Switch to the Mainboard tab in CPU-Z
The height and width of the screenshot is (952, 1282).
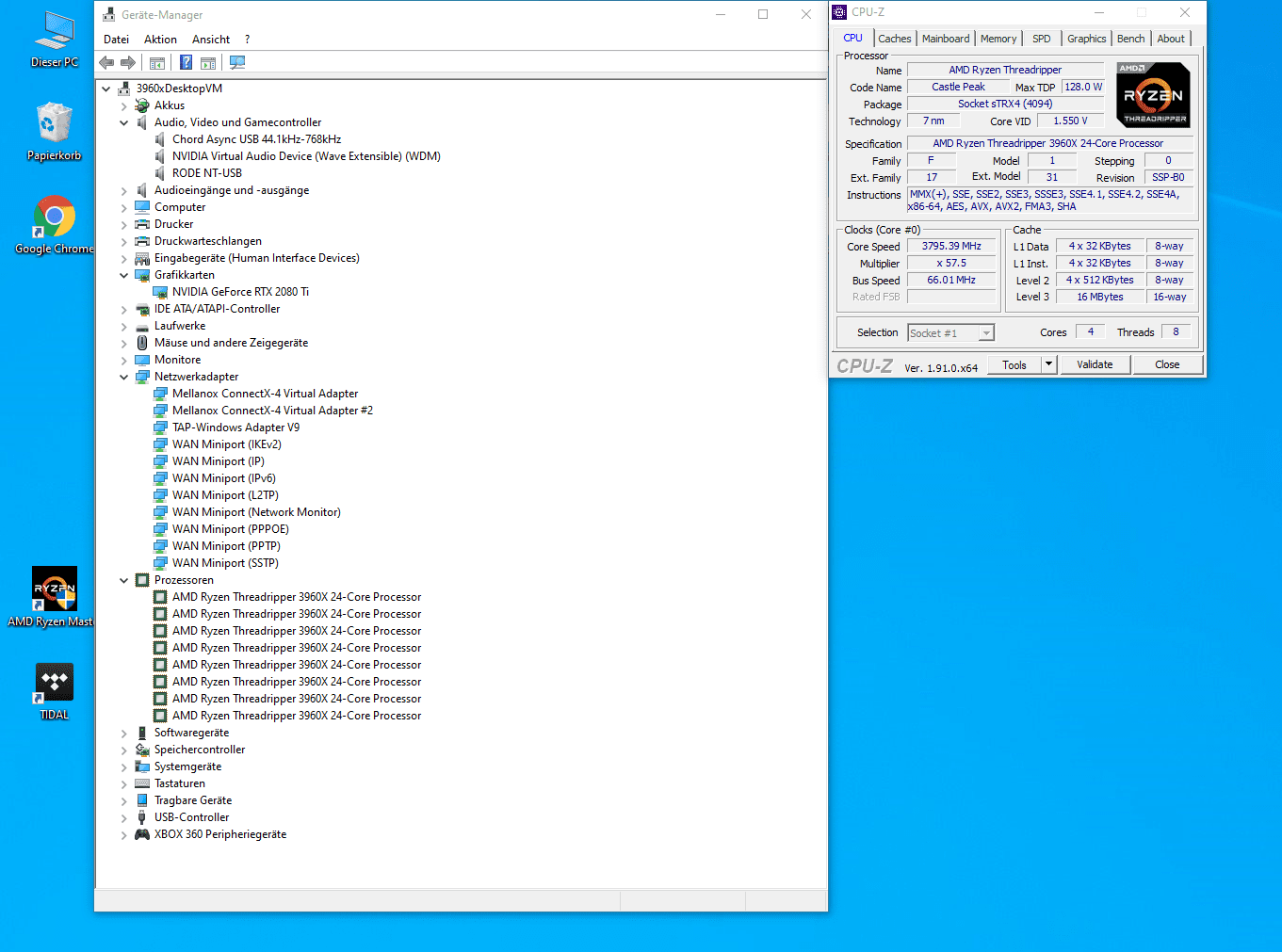(x=946, y=39)
